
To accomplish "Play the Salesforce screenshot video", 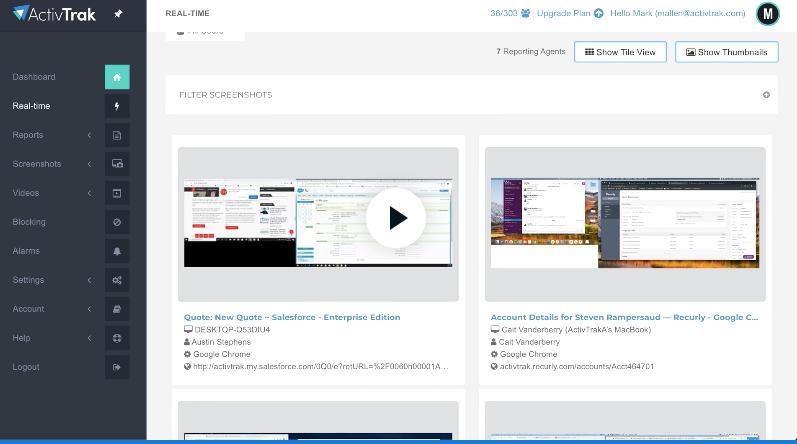I will coord(396,218).
